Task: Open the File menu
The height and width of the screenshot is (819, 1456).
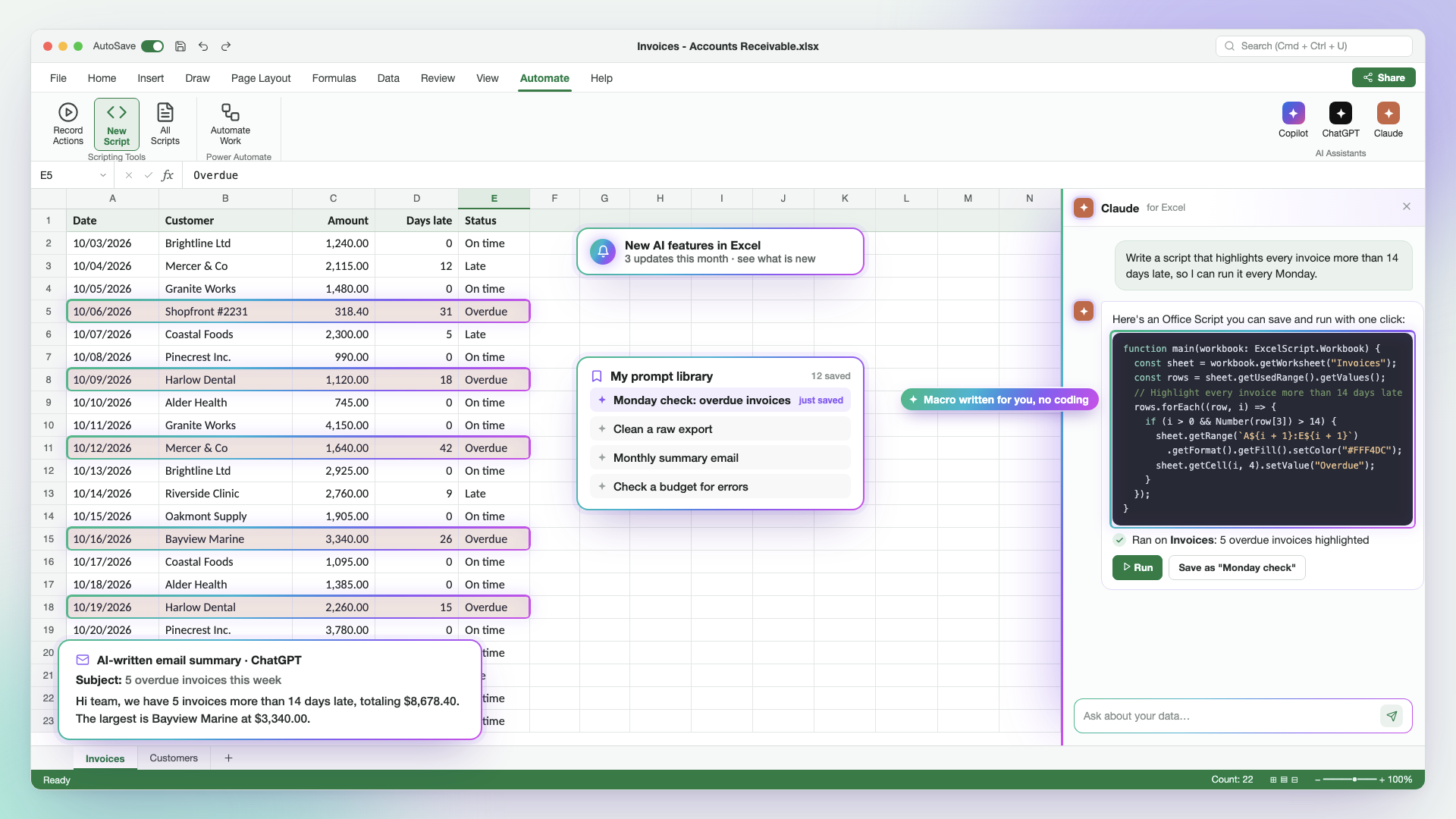Action: (58, 78)
